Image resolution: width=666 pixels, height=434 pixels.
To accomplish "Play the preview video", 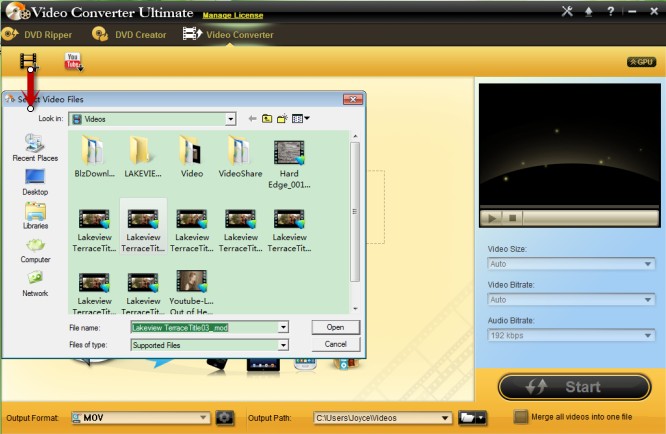I will (x=492, y=218).
